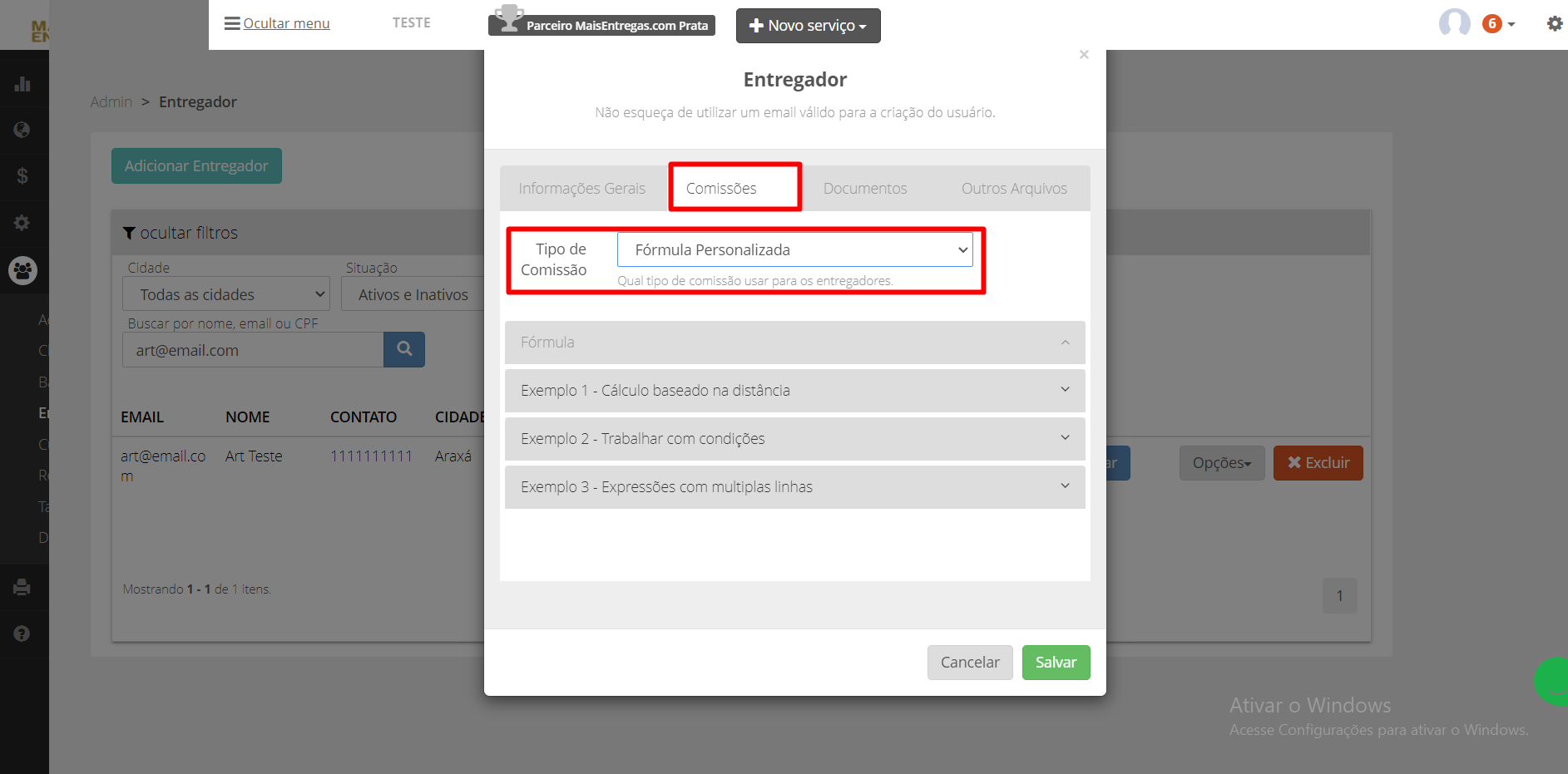
Task: Open the top-right gear settings icon
Action: coord(1554,24)
